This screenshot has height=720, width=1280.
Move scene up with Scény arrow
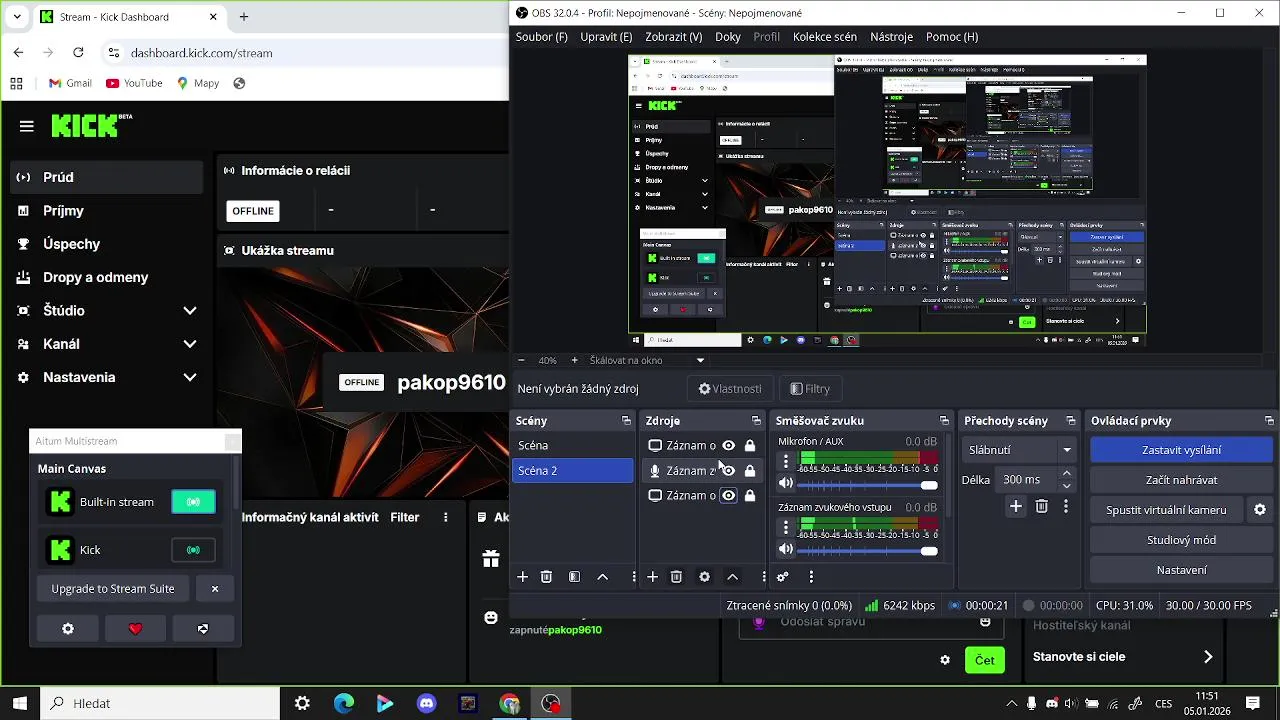coord(602,577)
